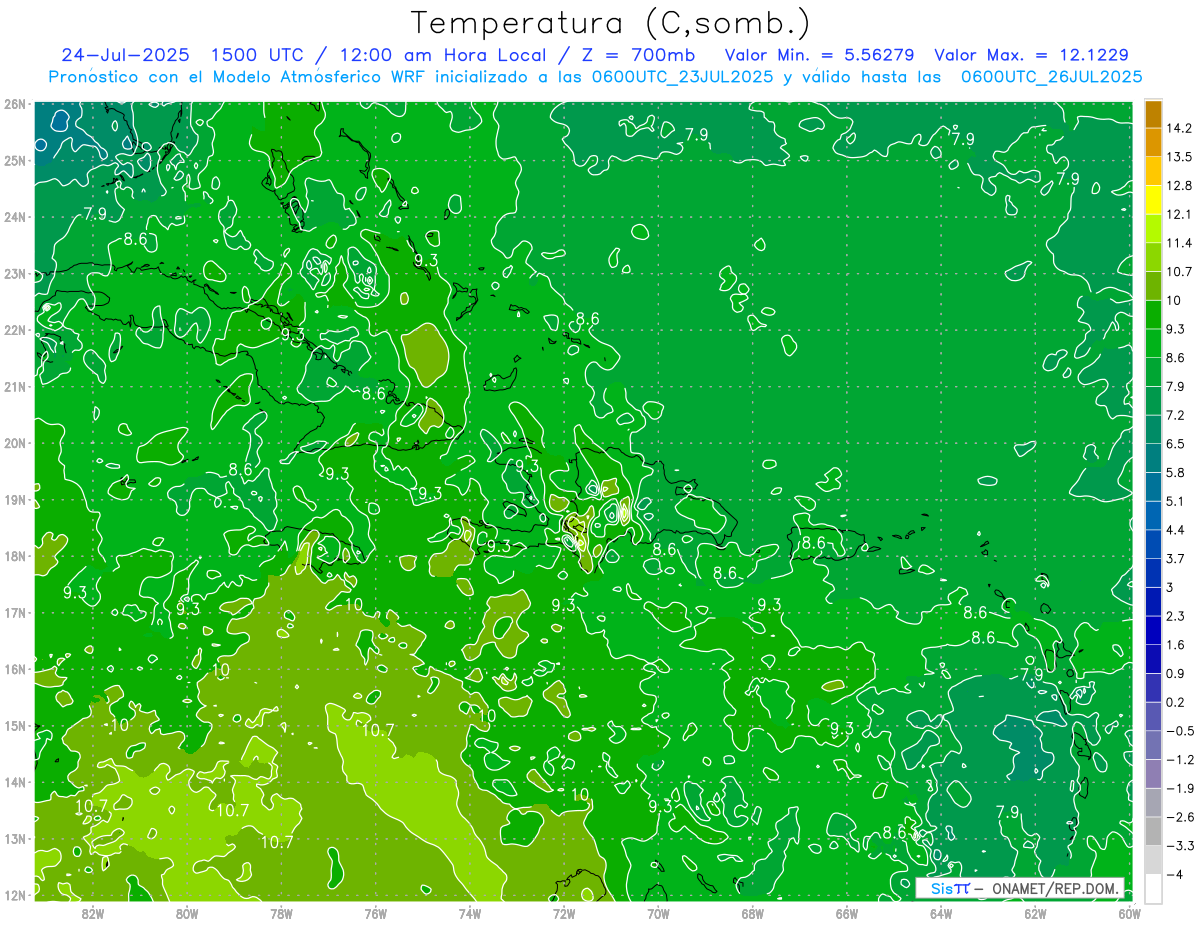Pick the dark orange swatch above 14.2
The image size is (1200, 927).
point(1153,114)
